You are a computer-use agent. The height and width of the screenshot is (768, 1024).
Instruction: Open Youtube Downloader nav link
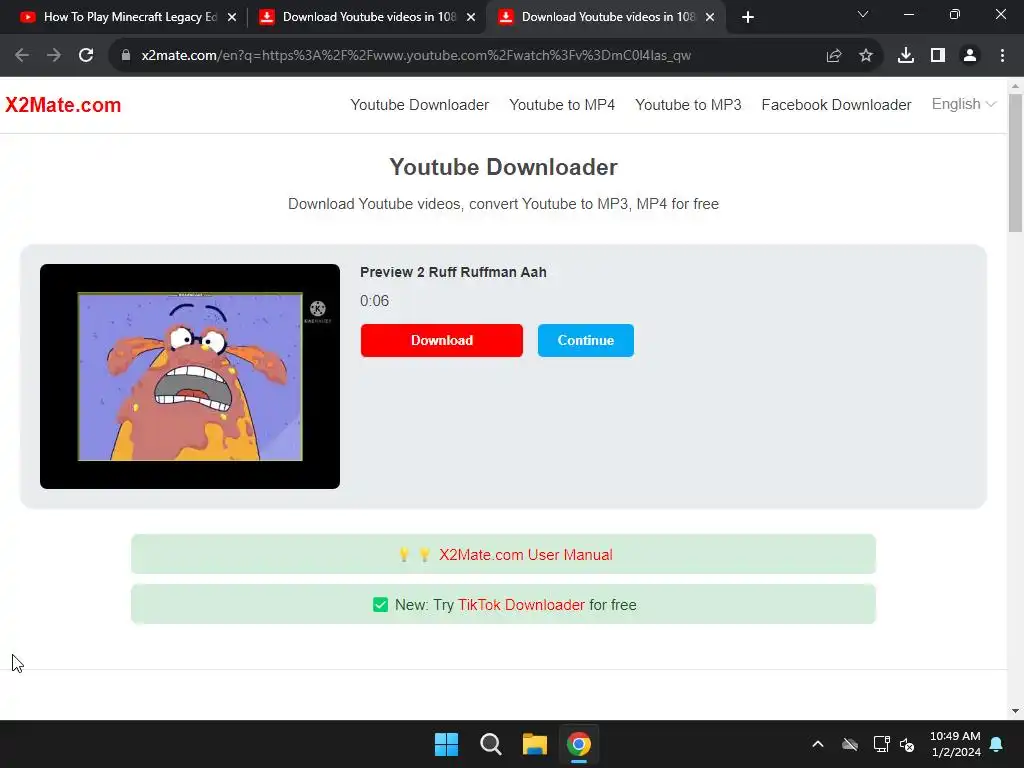(x=419, y=105)
